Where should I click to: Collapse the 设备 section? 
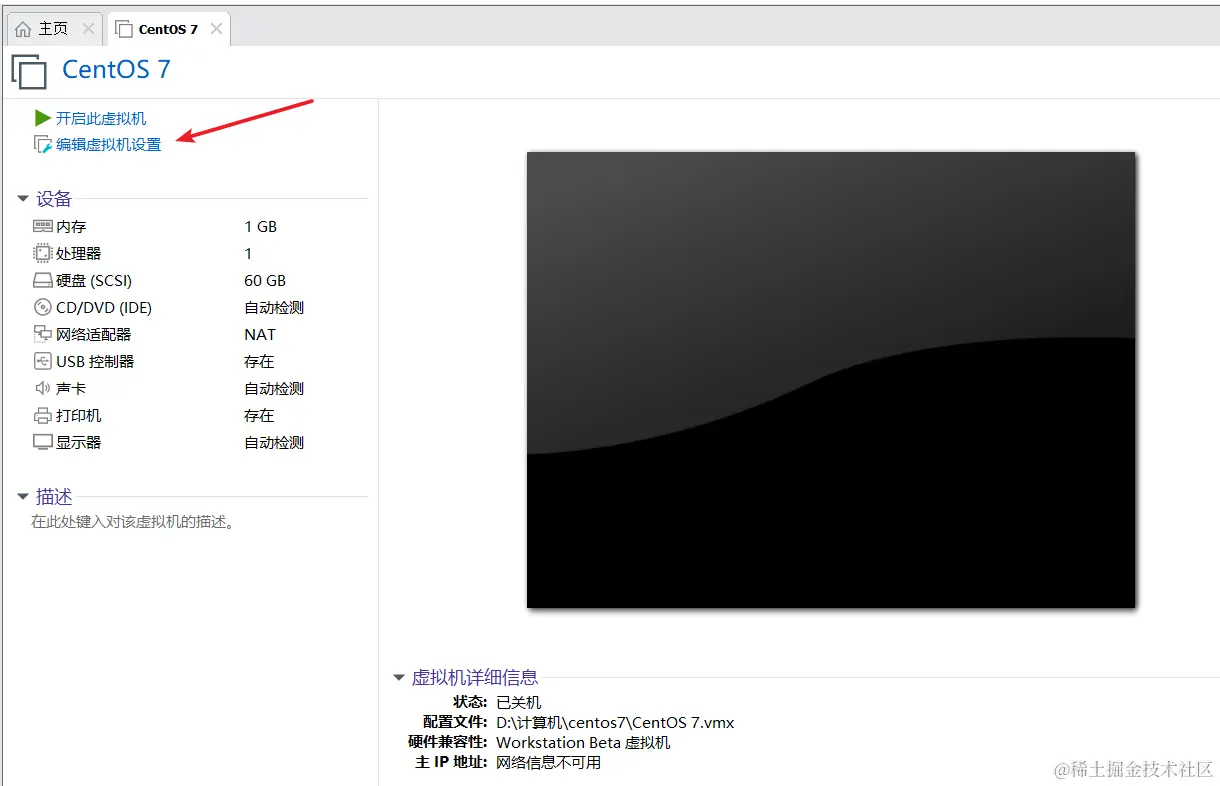click(x=22, y=198)
